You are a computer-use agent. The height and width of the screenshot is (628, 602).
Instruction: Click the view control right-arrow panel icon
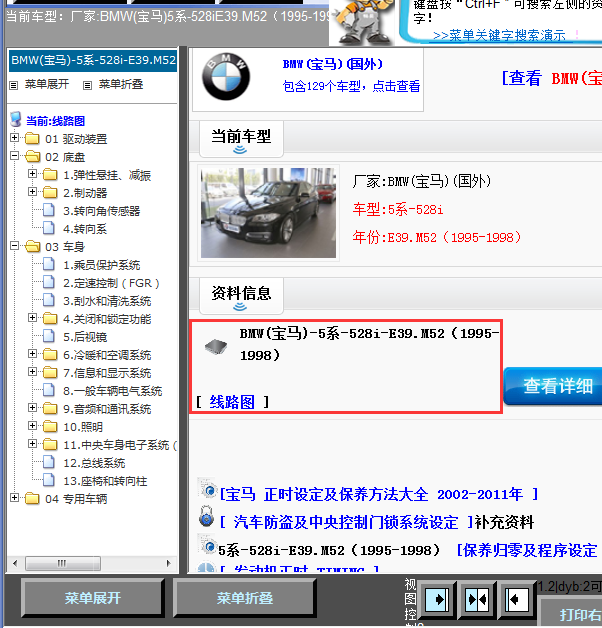[436, 600]
